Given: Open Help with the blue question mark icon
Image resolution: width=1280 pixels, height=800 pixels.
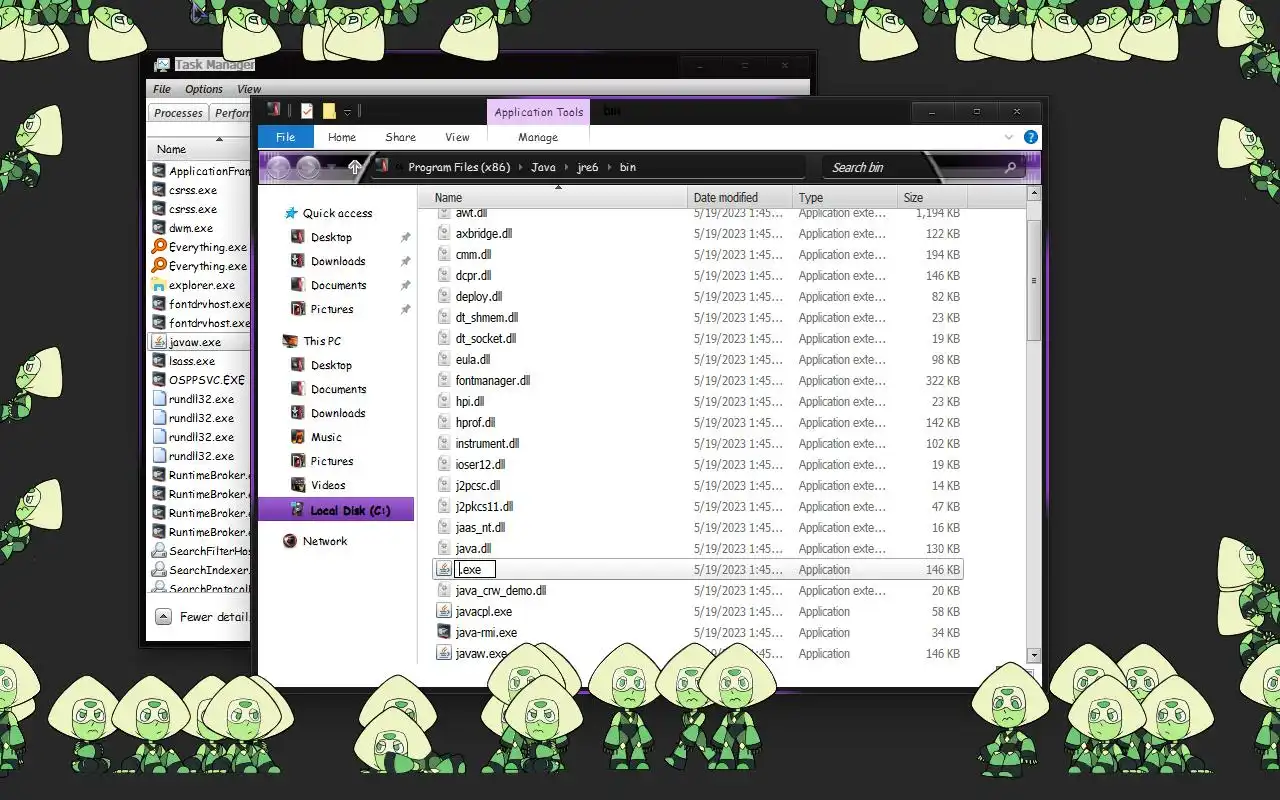Looking at the screenshot, I should [x=1030, y=137].
